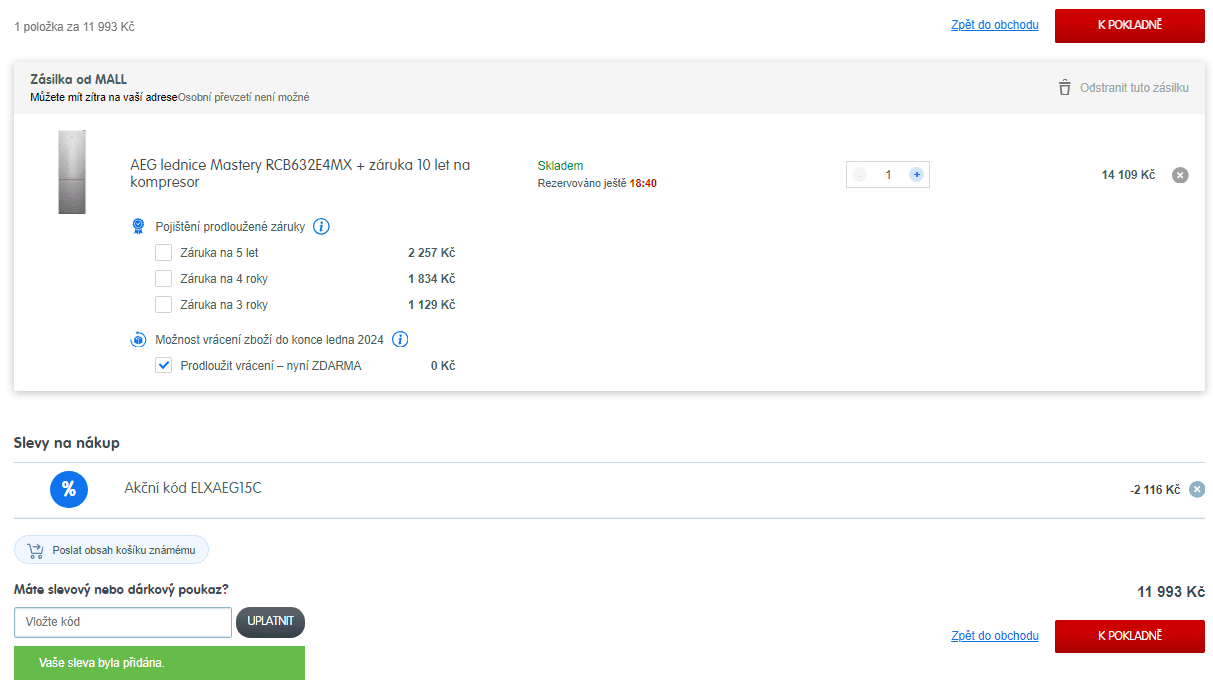Increase quantity with the plus button
The height and width of the screenshot is (680, 1213).
916,175
